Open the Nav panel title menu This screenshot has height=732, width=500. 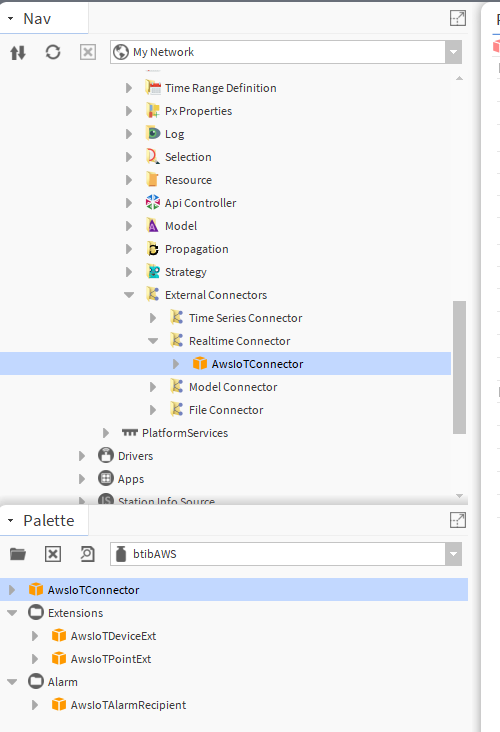point(11,19)
